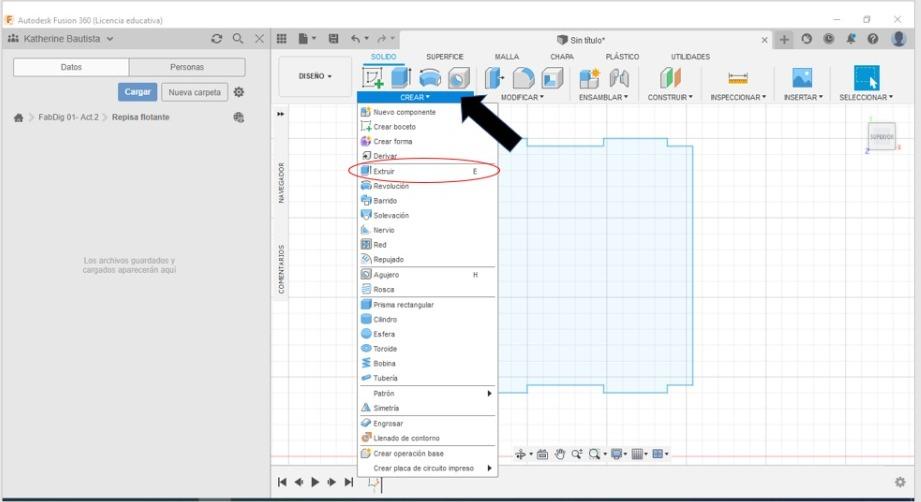Choose Extruir from the Crear menu
The height and width of the screenshot is (502, 921).
coord(428,171)
